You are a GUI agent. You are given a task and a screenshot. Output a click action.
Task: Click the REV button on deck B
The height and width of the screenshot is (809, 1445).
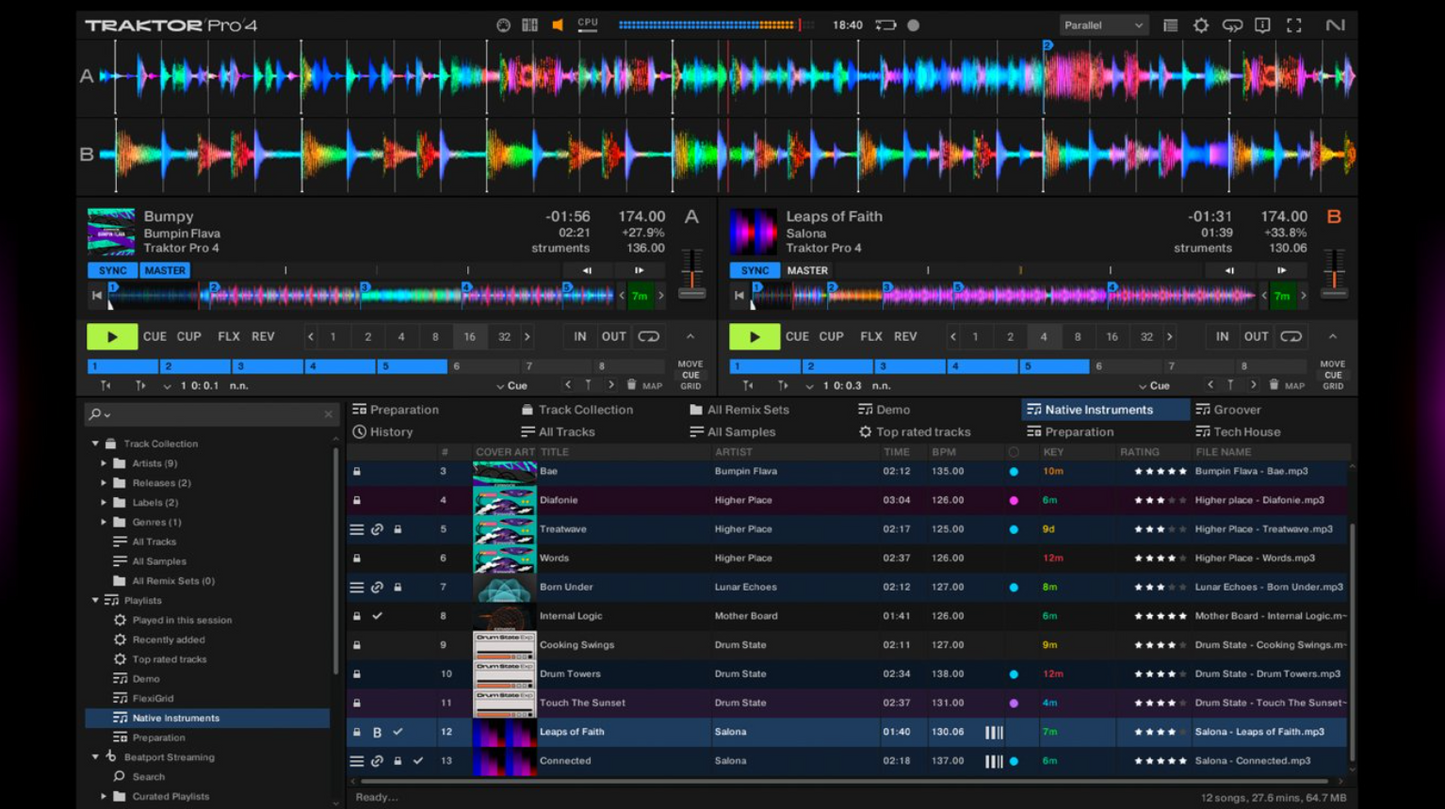coord(906,336)
